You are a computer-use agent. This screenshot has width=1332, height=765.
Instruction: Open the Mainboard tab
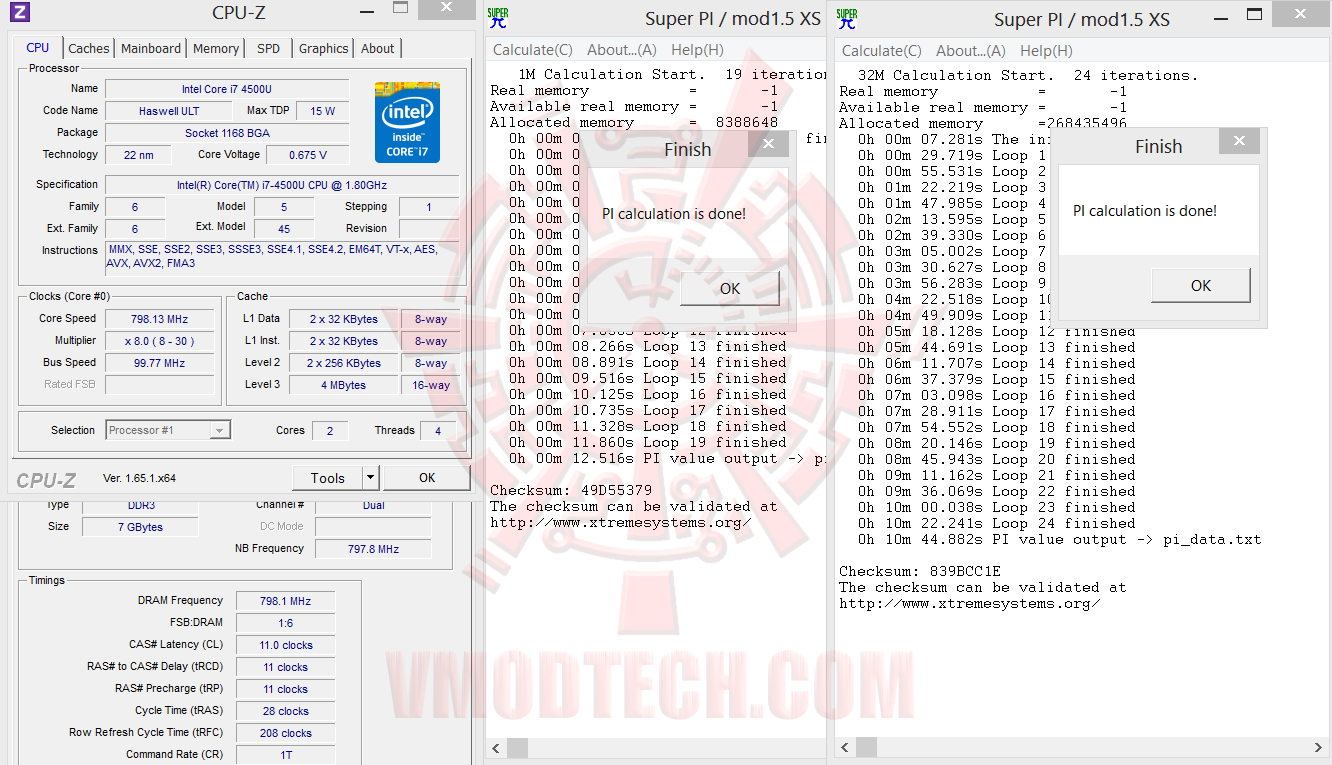click(151, 48)
